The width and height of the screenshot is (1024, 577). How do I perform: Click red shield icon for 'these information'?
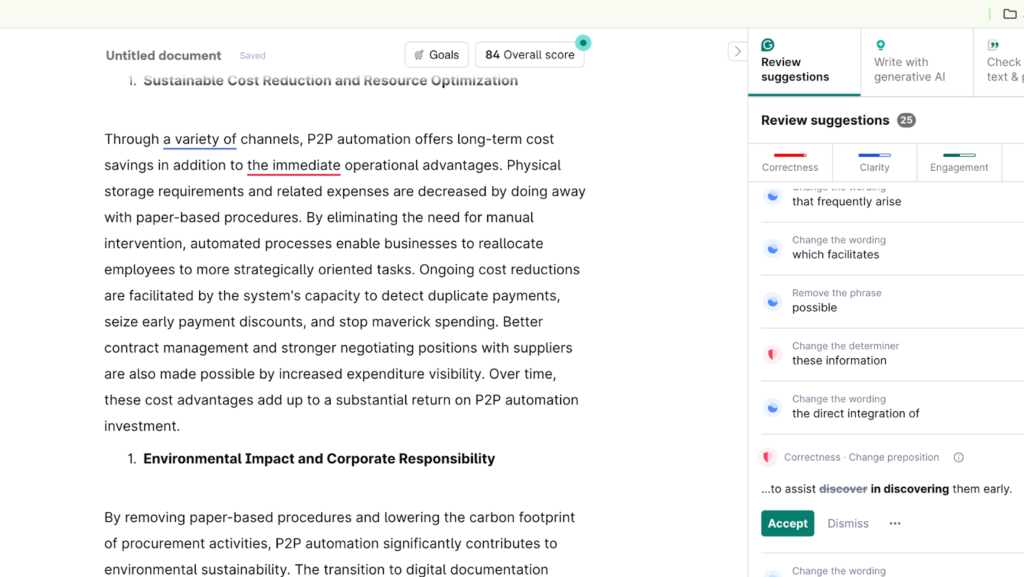point(772,354)
